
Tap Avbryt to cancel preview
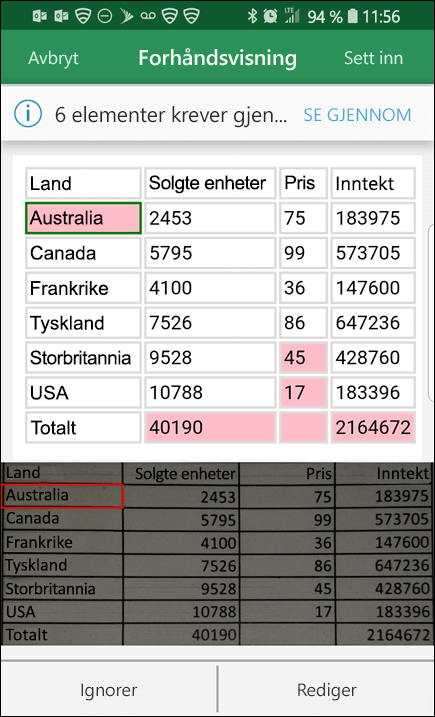click(x=54, y=59)
